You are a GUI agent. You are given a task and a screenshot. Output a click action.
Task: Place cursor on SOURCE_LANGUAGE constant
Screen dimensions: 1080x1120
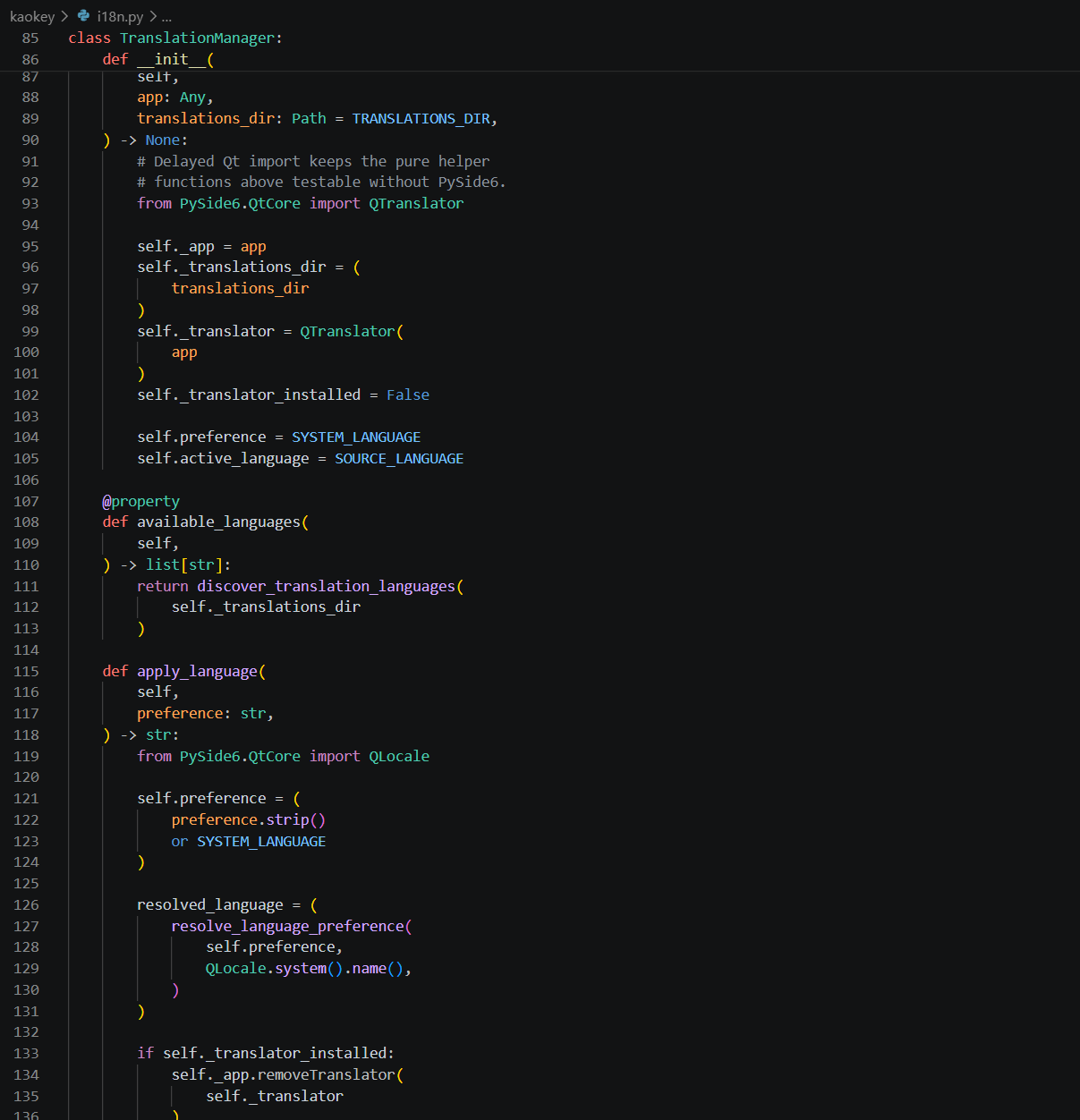click(x=399, y=458)
